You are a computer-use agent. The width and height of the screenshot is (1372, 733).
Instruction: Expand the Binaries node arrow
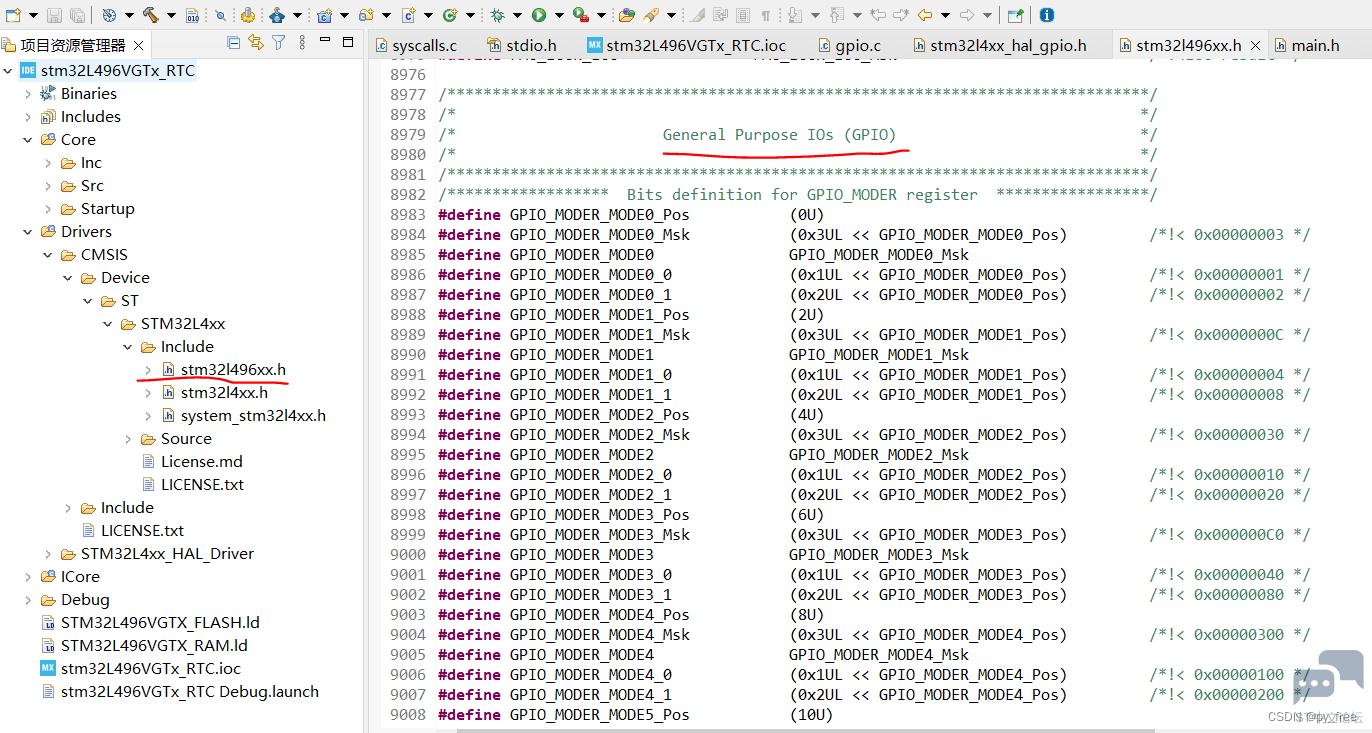(28, 93)
